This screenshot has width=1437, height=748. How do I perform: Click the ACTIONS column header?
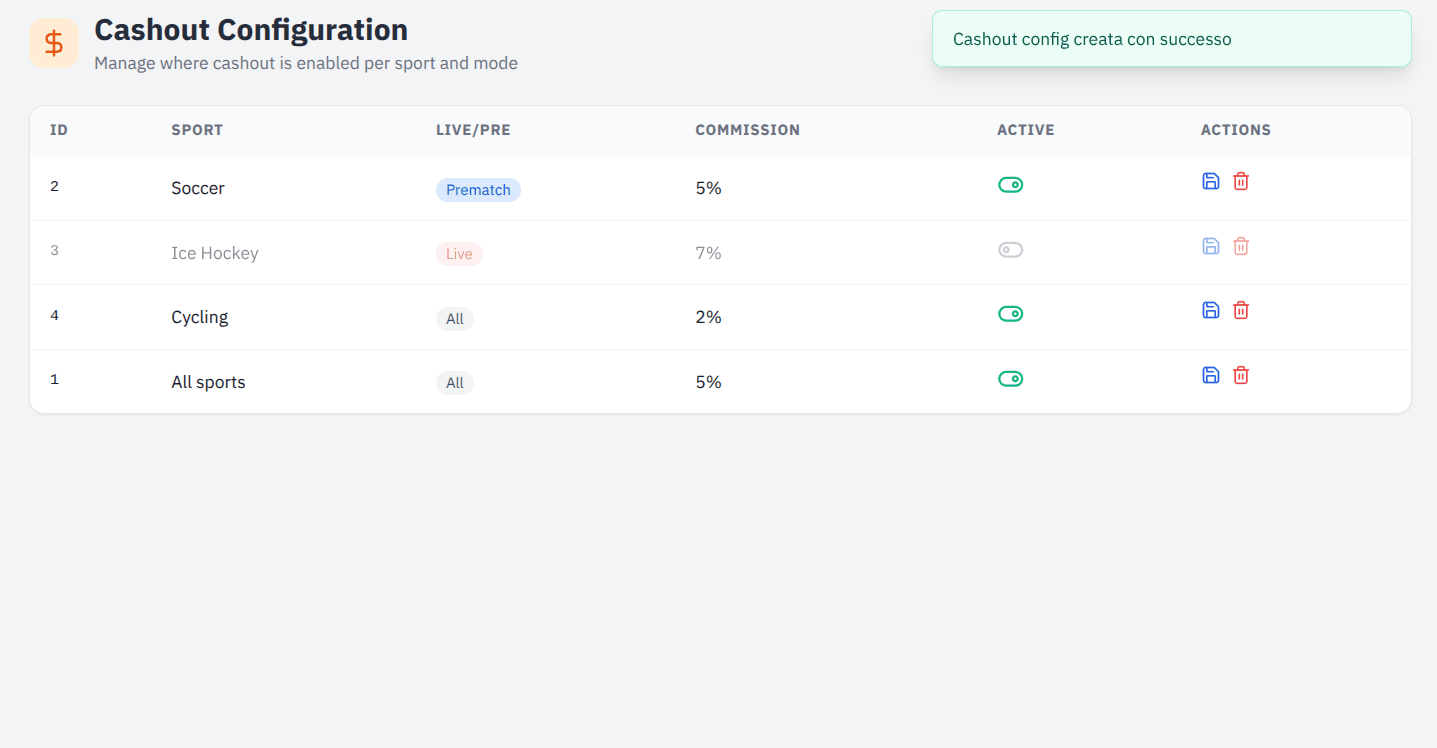point(1236,130)
